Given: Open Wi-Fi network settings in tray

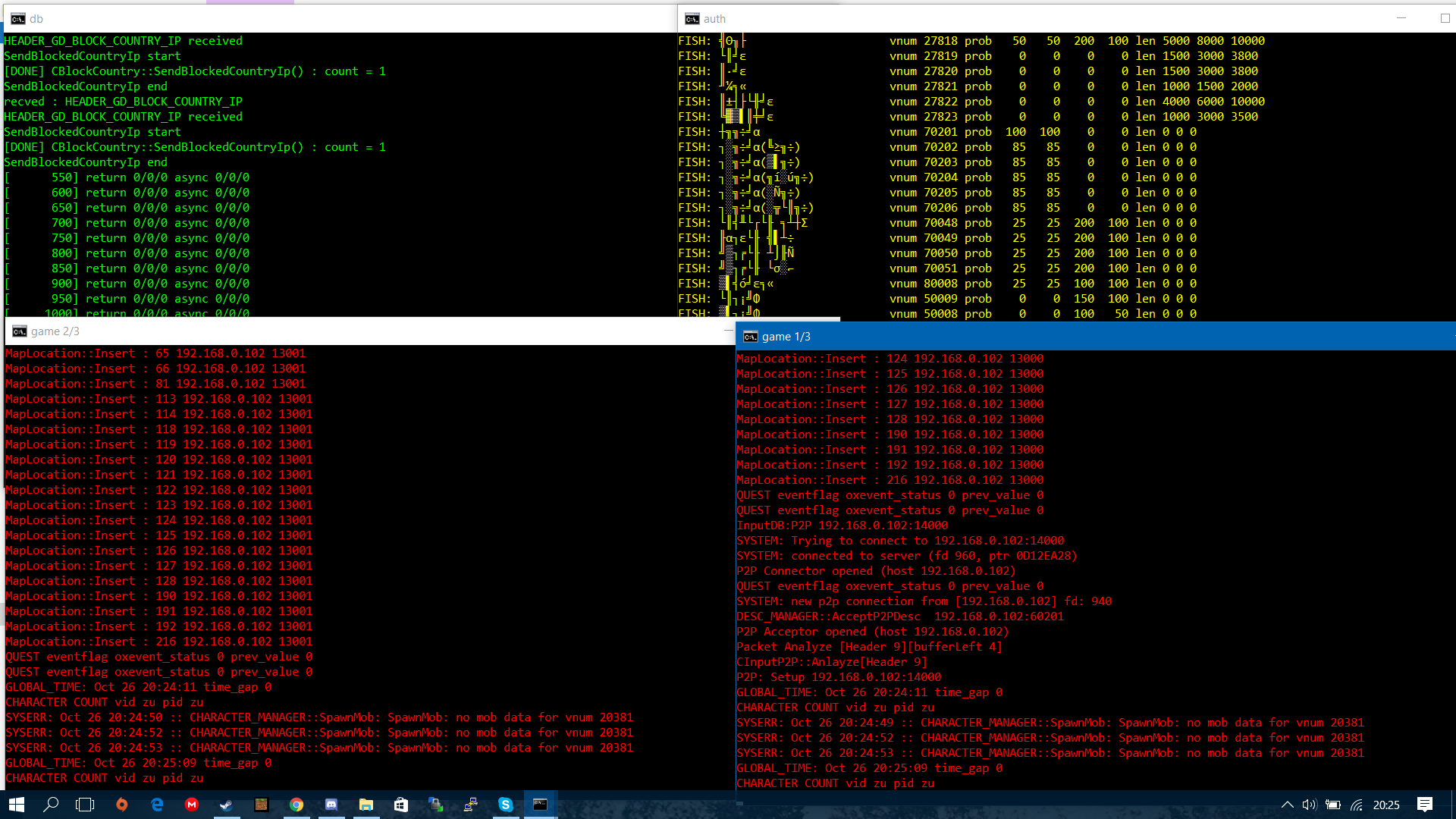Looking at the screenshot, I should pyautogui.click(x=1357, y=805).
